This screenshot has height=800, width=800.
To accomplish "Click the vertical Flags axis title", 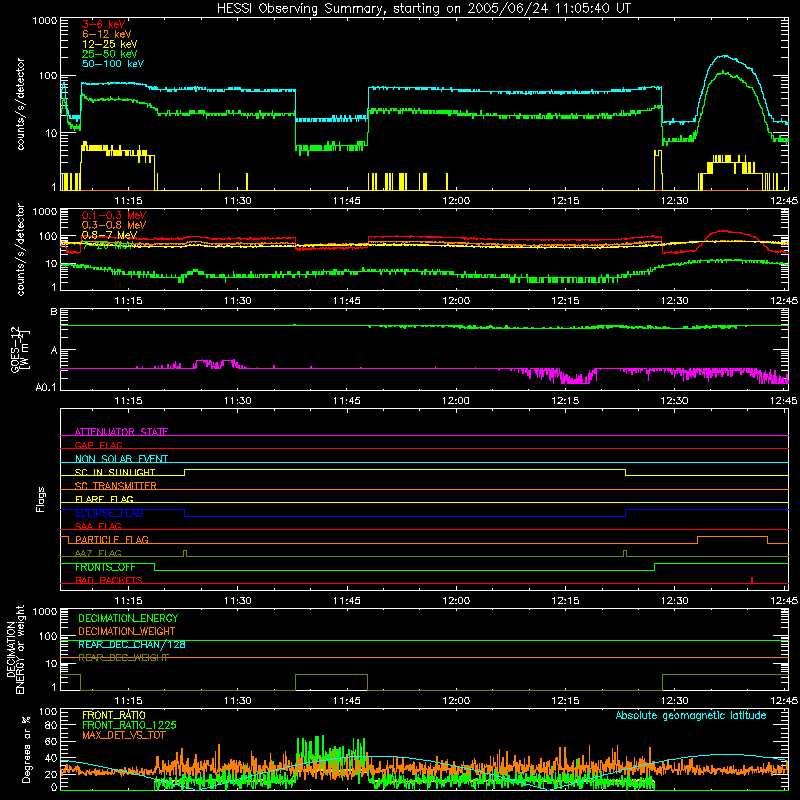I will (41, 499).
